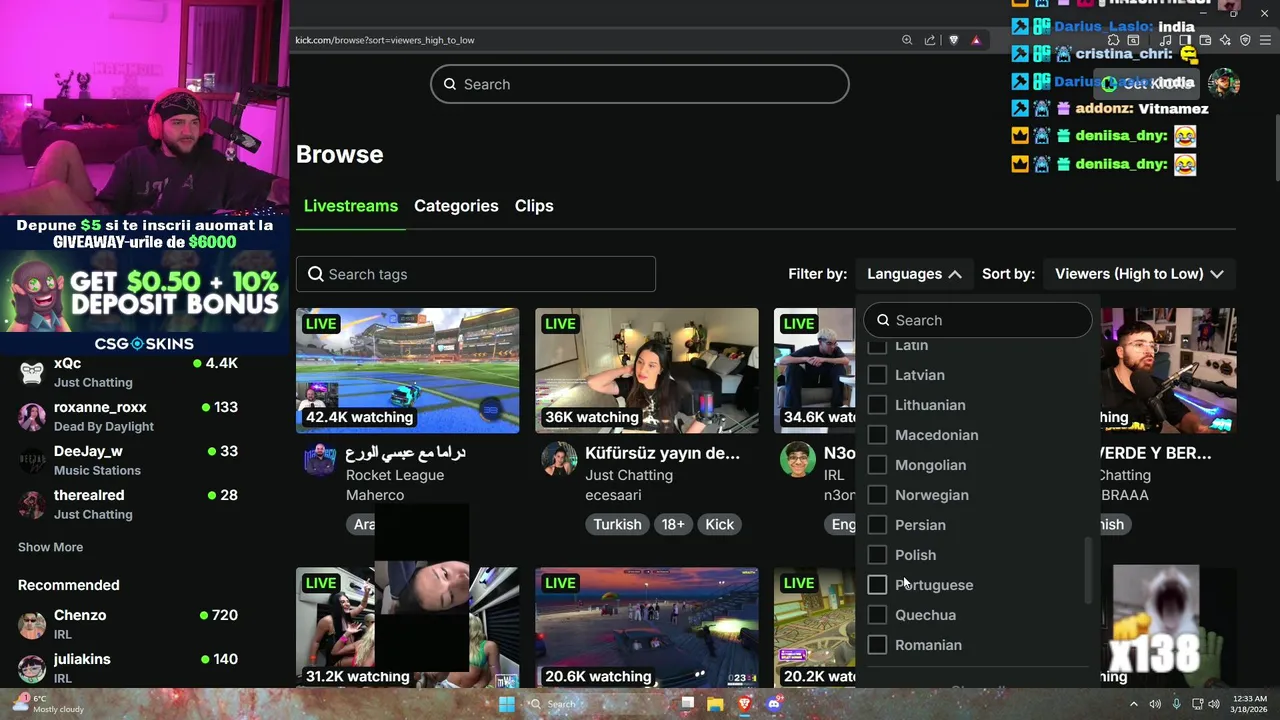Expand sidebar with Show More
The height and width of the screenshot is (720, 1280).
(50, 547)
